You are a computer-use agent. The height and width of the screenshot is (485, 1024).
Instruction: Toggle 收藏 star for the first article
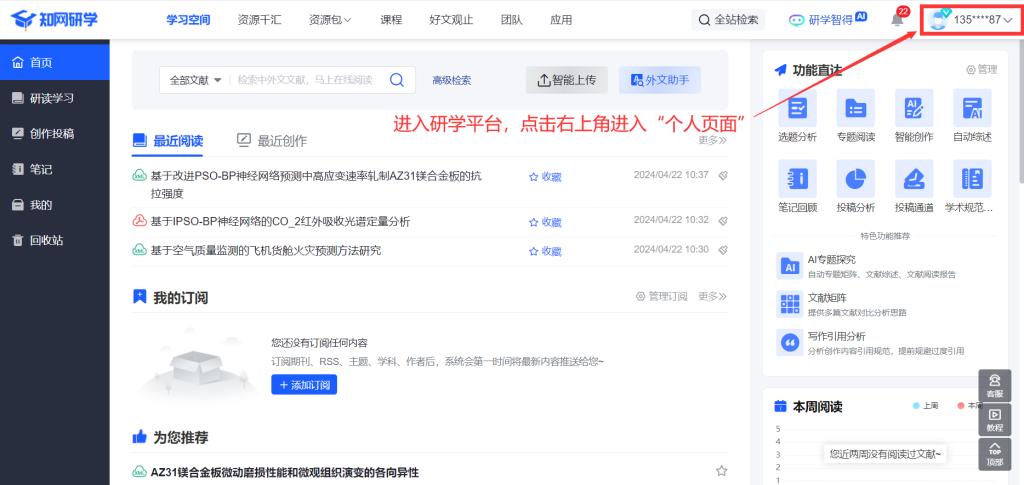coord(545,177)
